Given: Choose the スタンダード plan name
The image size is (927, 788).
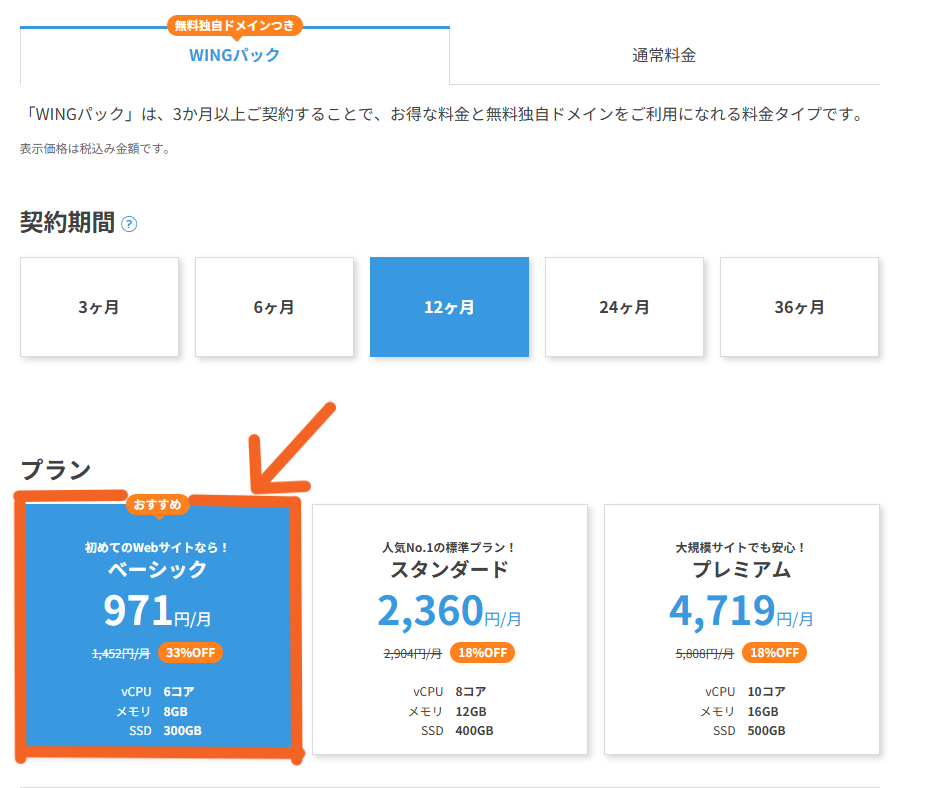Looking at the screenshot, I should [x=449, y=570].
